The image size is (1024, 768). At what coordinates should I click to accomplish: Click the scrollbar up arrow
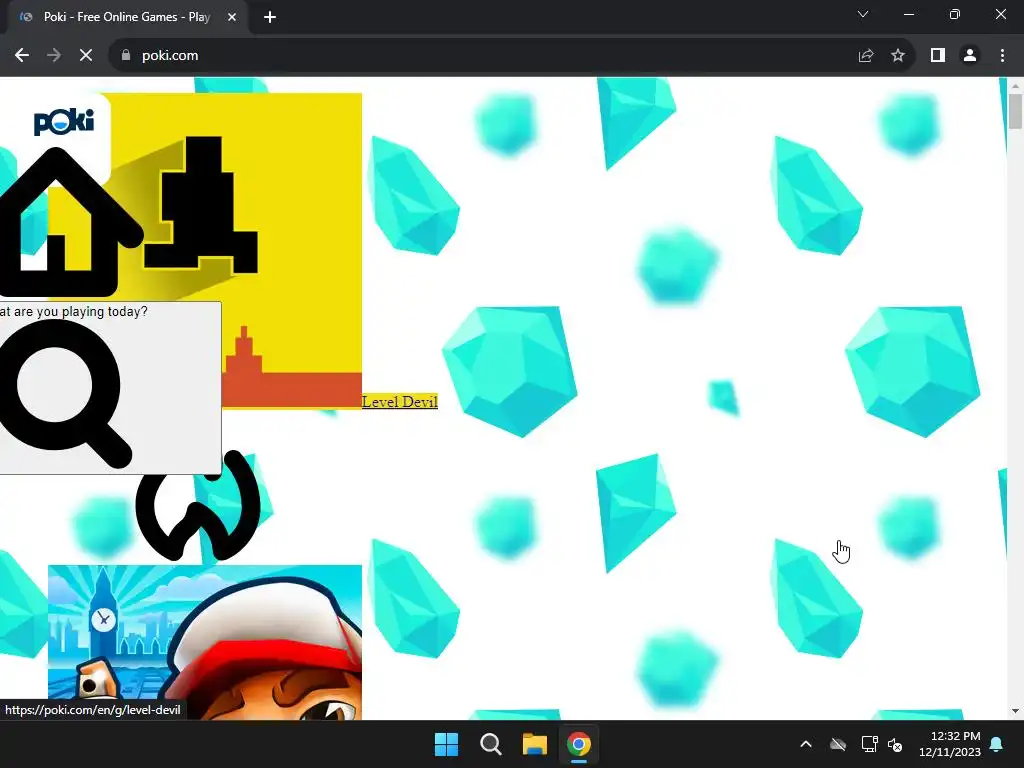[x=1015, y=86]
